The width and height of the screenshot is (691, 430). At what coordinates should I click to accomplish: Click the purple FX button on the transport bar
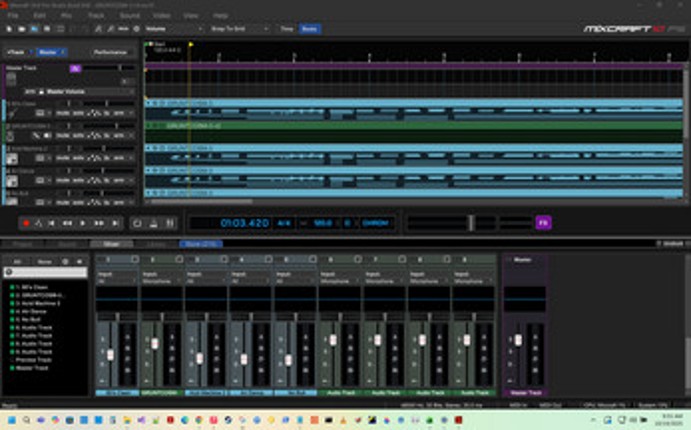coord(543,222)
